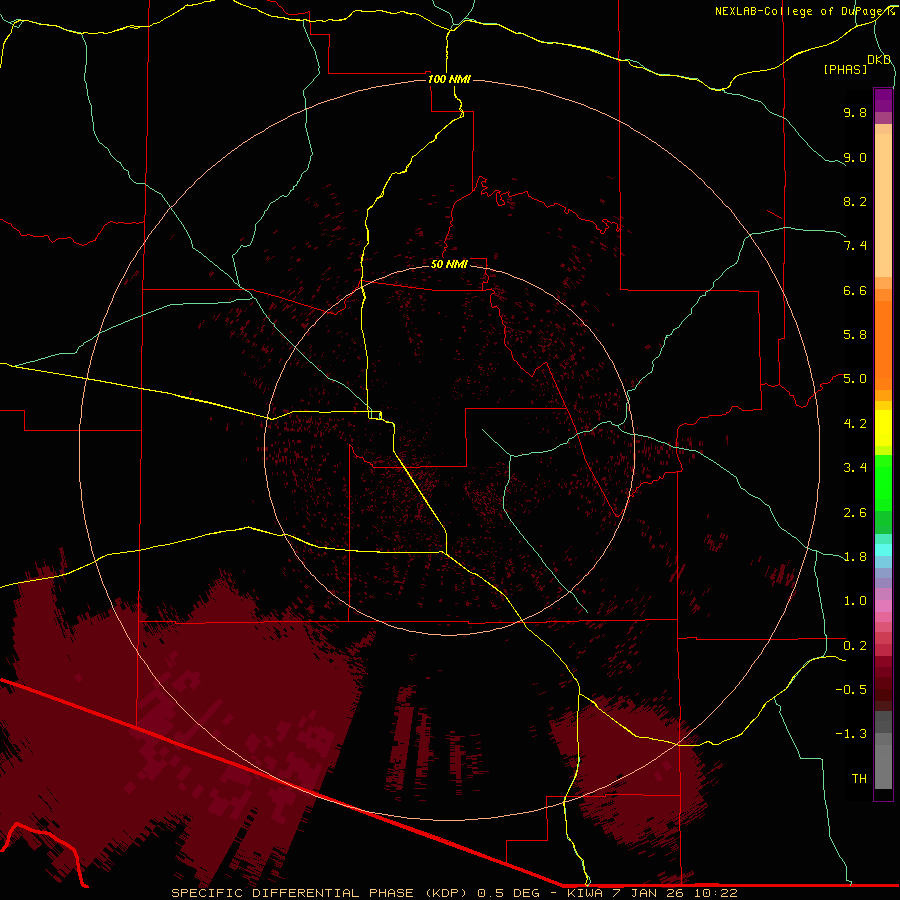Click the 50 NMI range ring label
This screenshot has width=900, height=900.
(x=449, y=264)
